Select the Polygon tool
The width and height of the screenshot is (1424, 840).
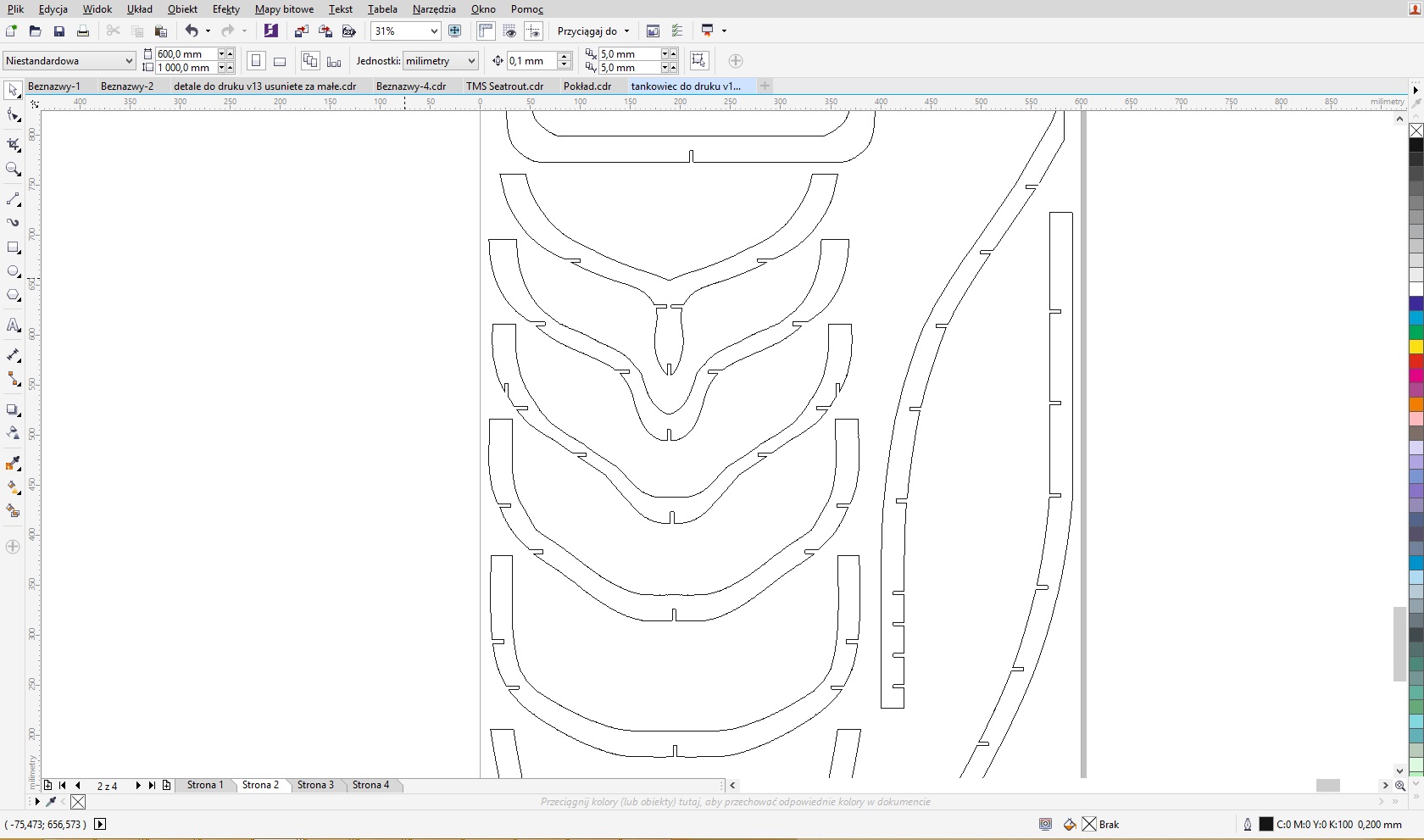click(13, 295)
